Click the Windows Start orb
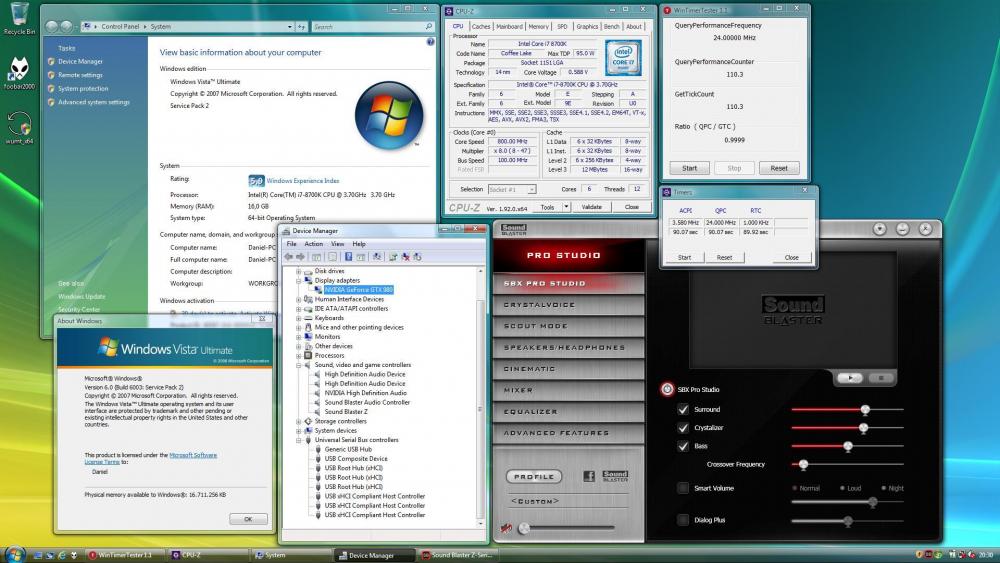The image size is (1000, 563). coord(14,554)
